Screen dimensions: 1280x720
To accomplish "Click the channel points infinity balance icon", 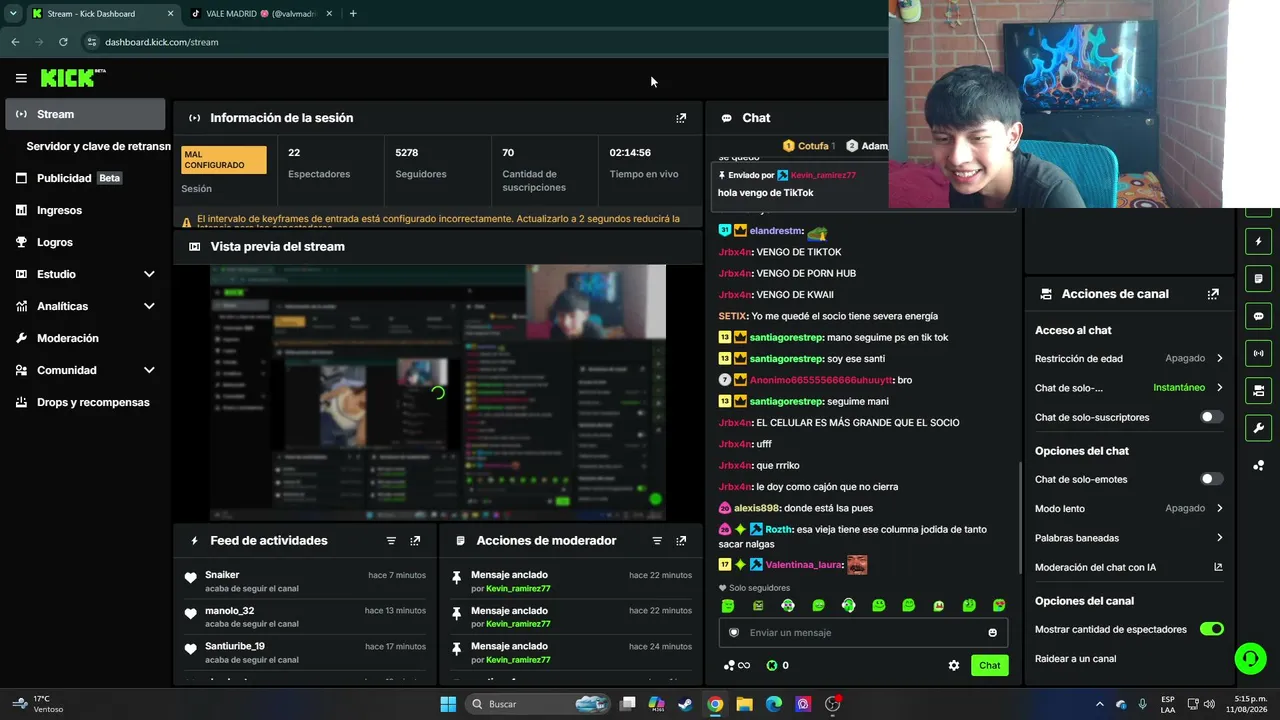I will click(736, 665).
